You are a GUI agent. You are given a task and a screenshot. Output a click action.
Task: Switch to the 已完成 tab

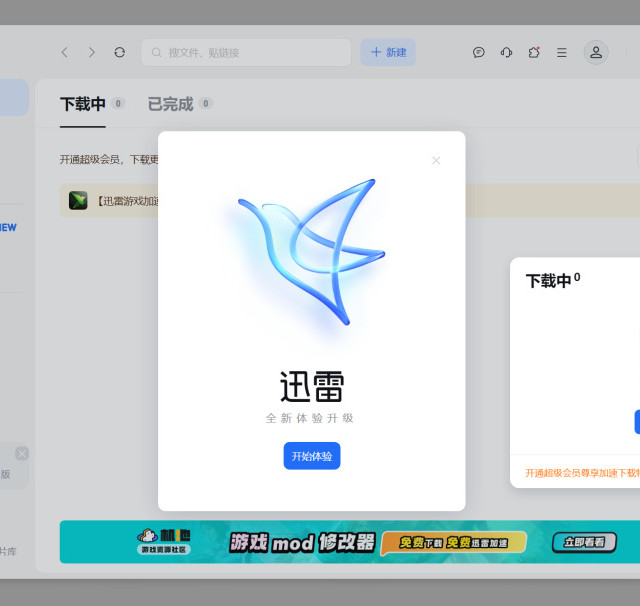tap(171, 104)
